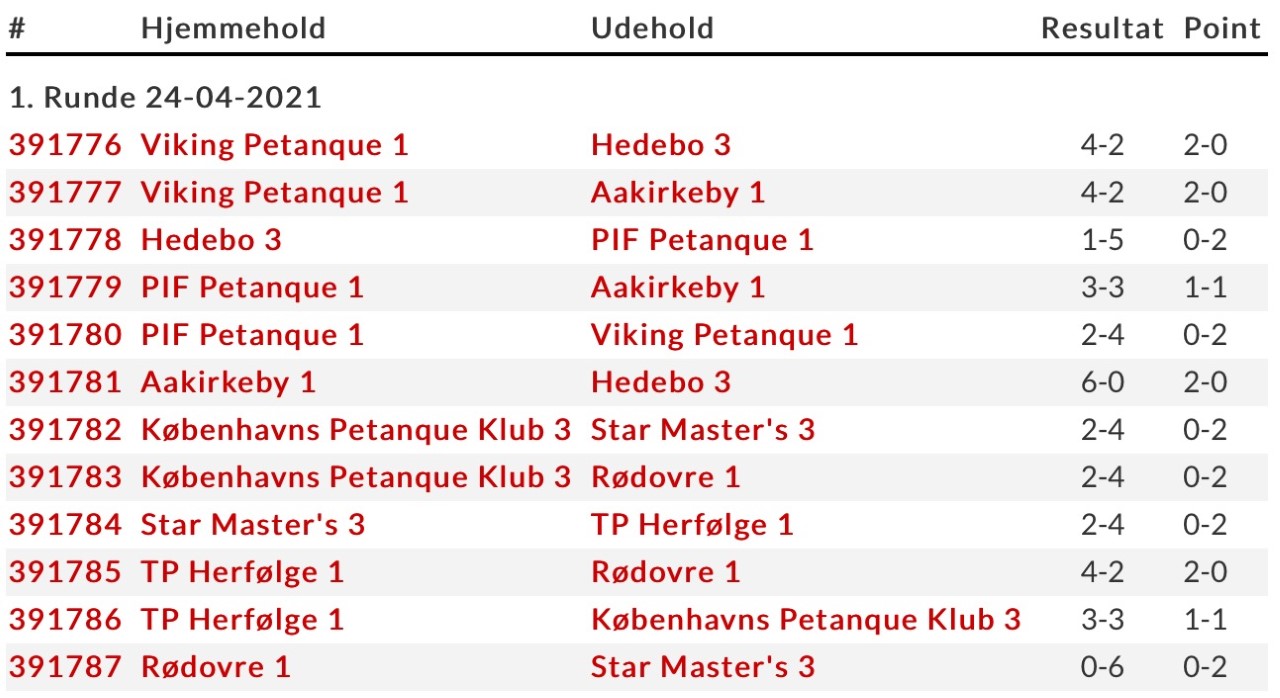
Task: Open match number 391777
Action: [x=65, y=192]
